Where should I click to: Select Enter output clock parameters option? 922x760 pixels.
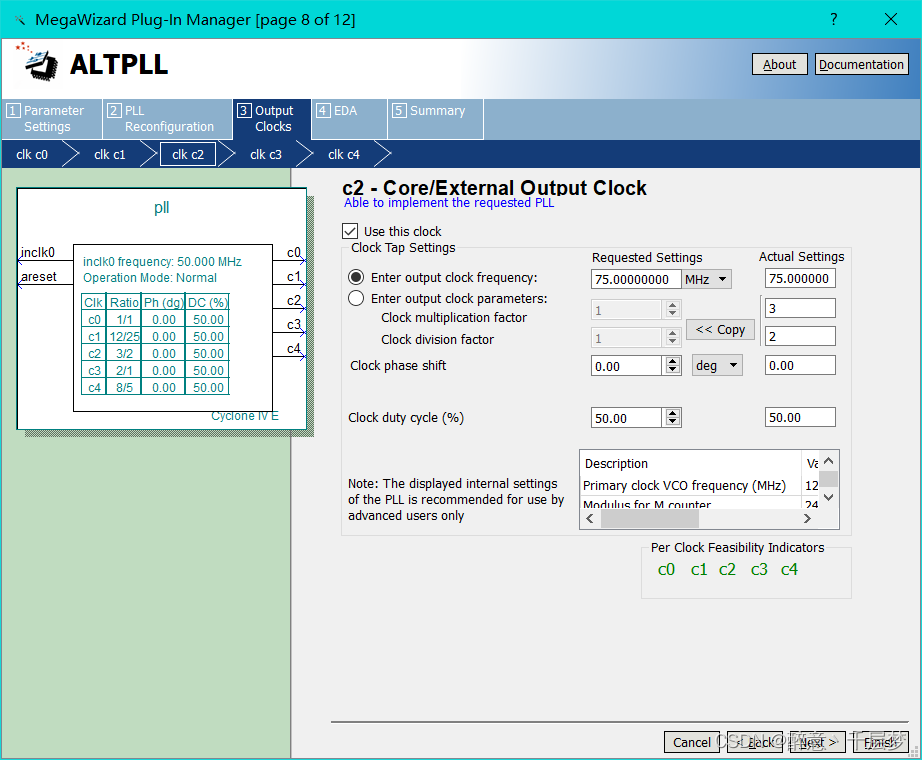click(356, 298)
